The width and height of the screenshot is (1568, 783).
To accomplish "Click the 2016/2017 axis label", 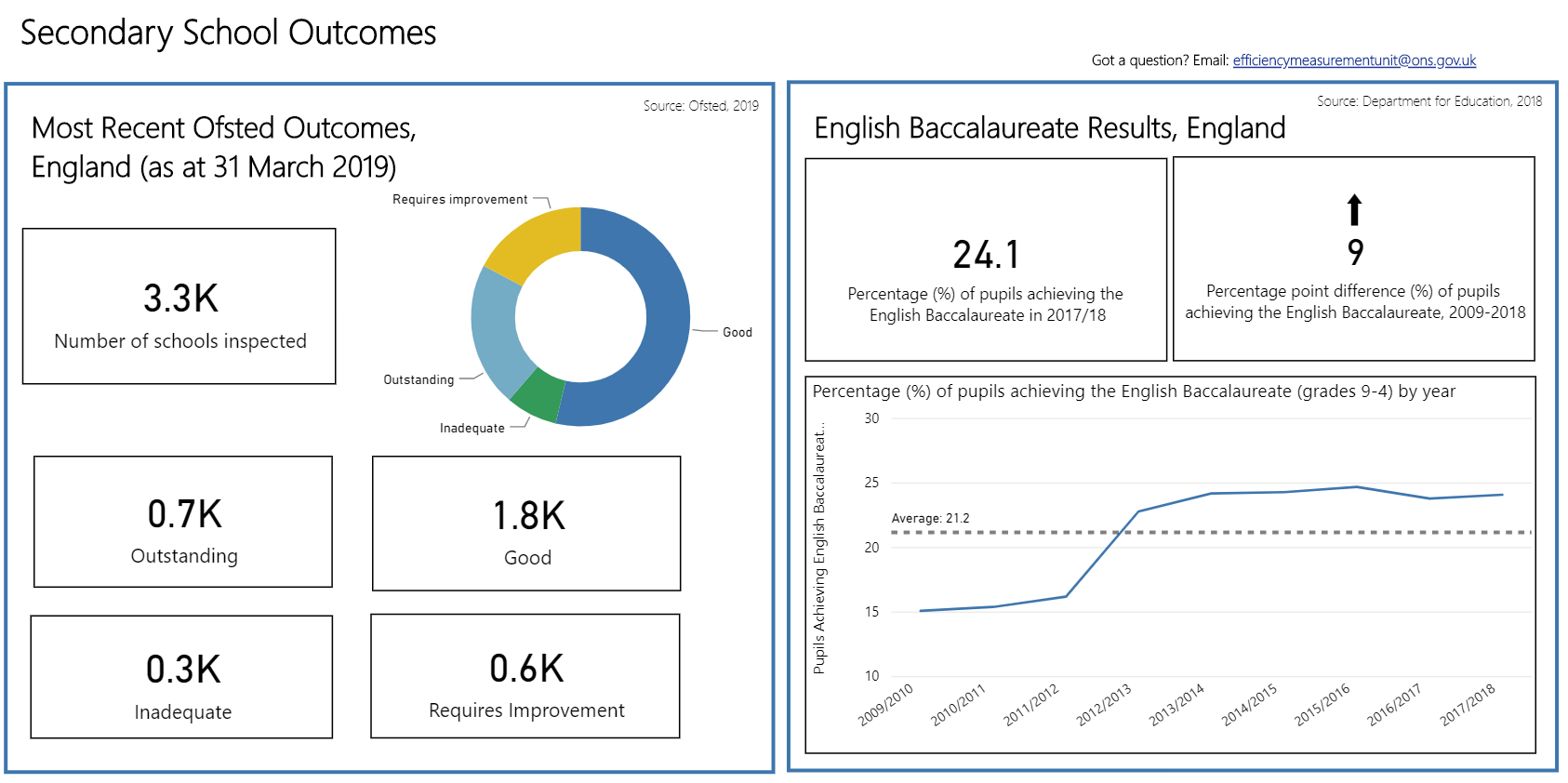I will (1395, 705).
